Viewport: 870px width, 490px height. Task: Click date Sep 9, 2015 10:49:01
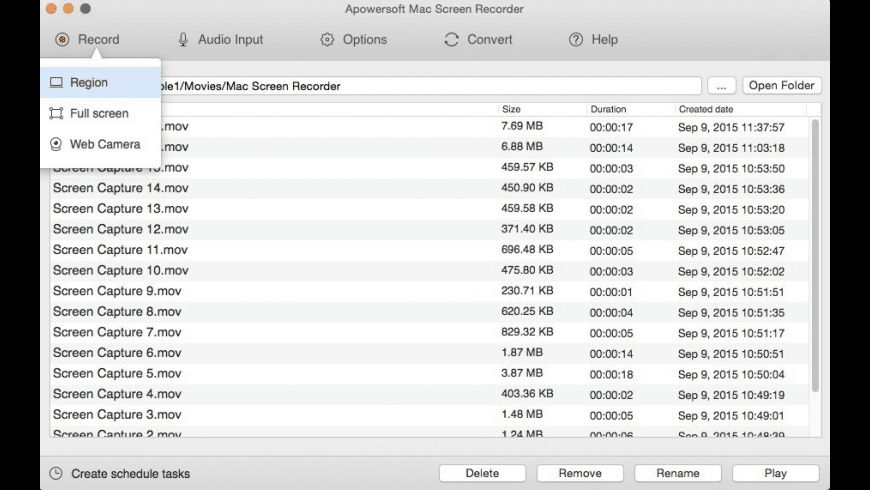coord(731,416)
